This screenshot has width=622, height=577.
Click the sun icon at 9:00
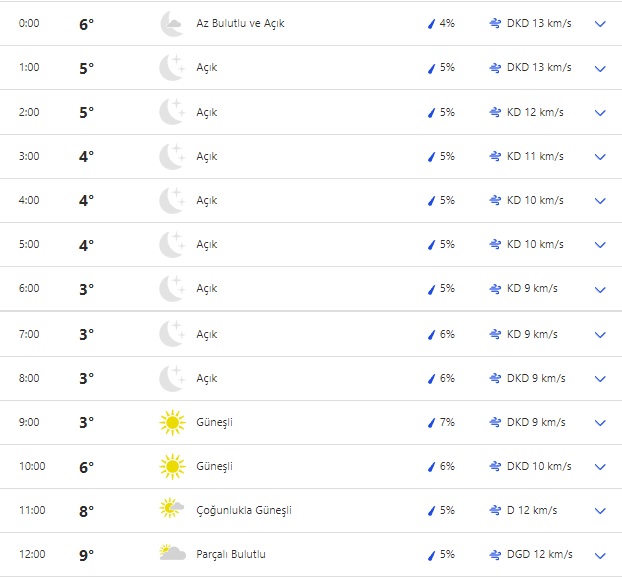click(172, 423)
